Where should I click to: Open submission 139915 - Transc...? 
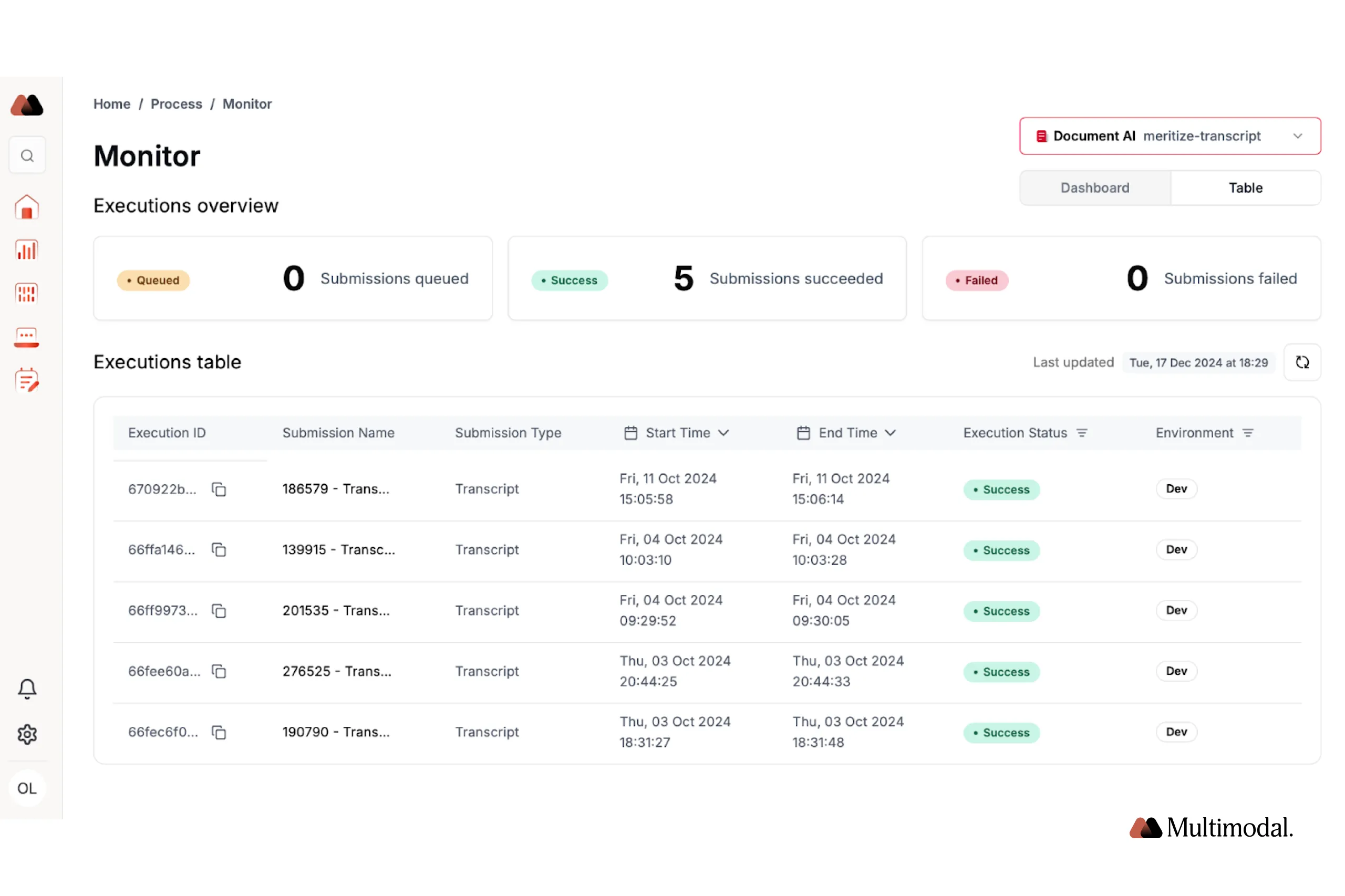338,550
